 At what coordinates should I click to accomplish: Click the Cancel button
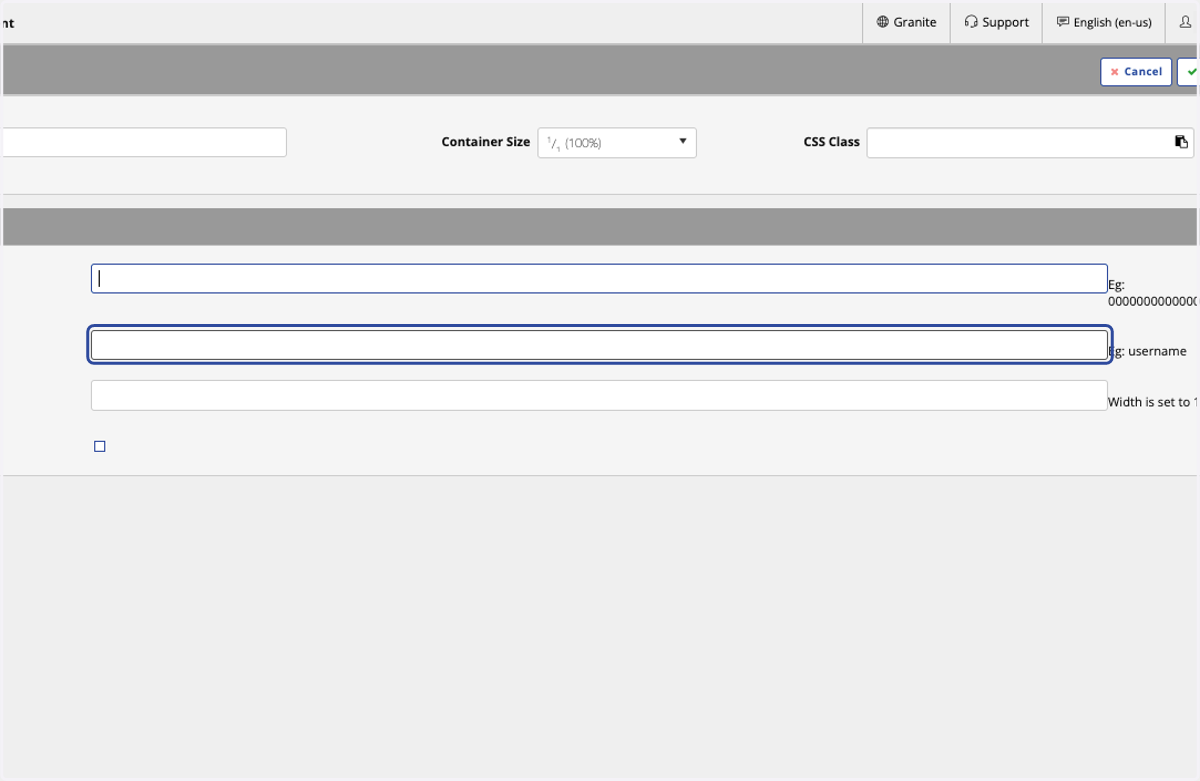pos(1136,72)
